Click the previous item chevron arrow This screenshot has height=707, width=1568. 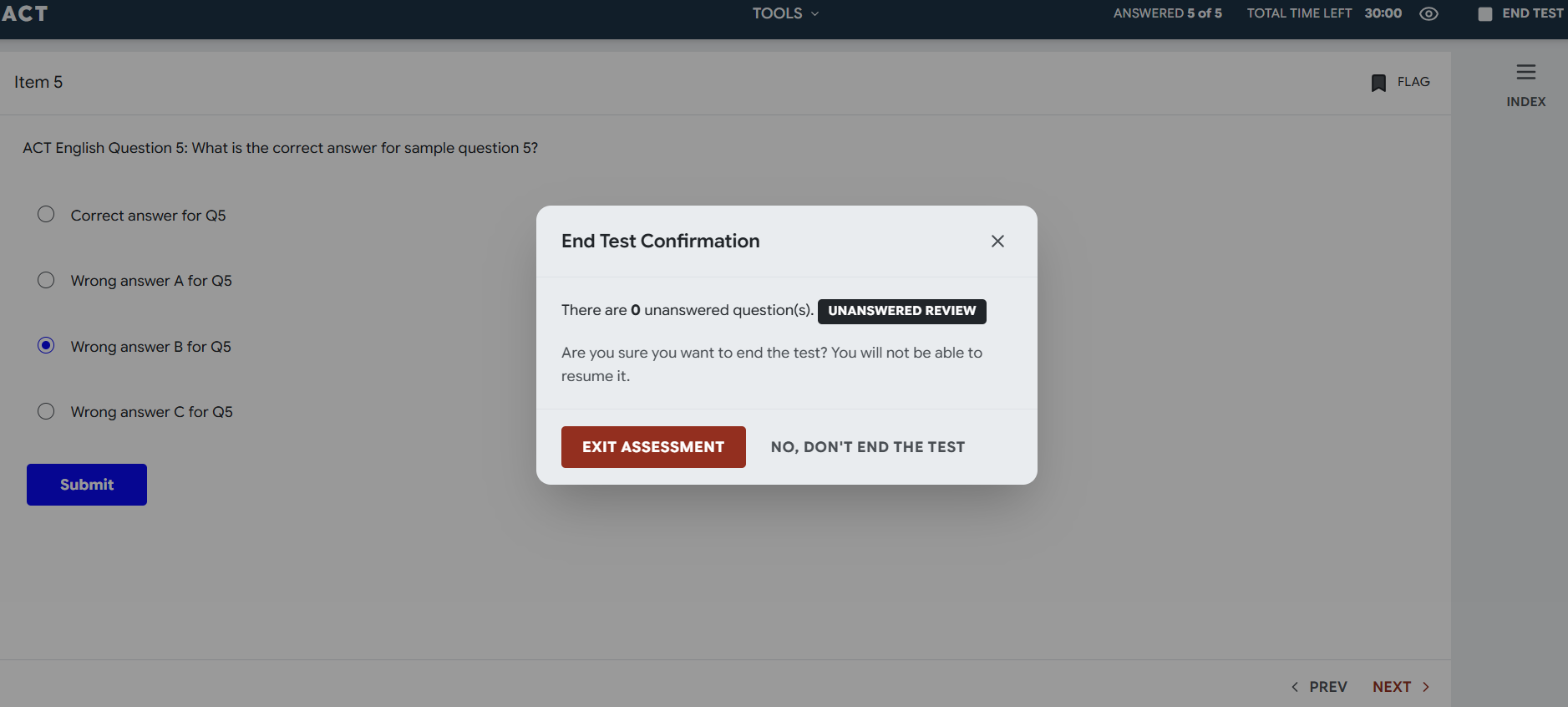pyautogui.click(x=1295, y=687)
